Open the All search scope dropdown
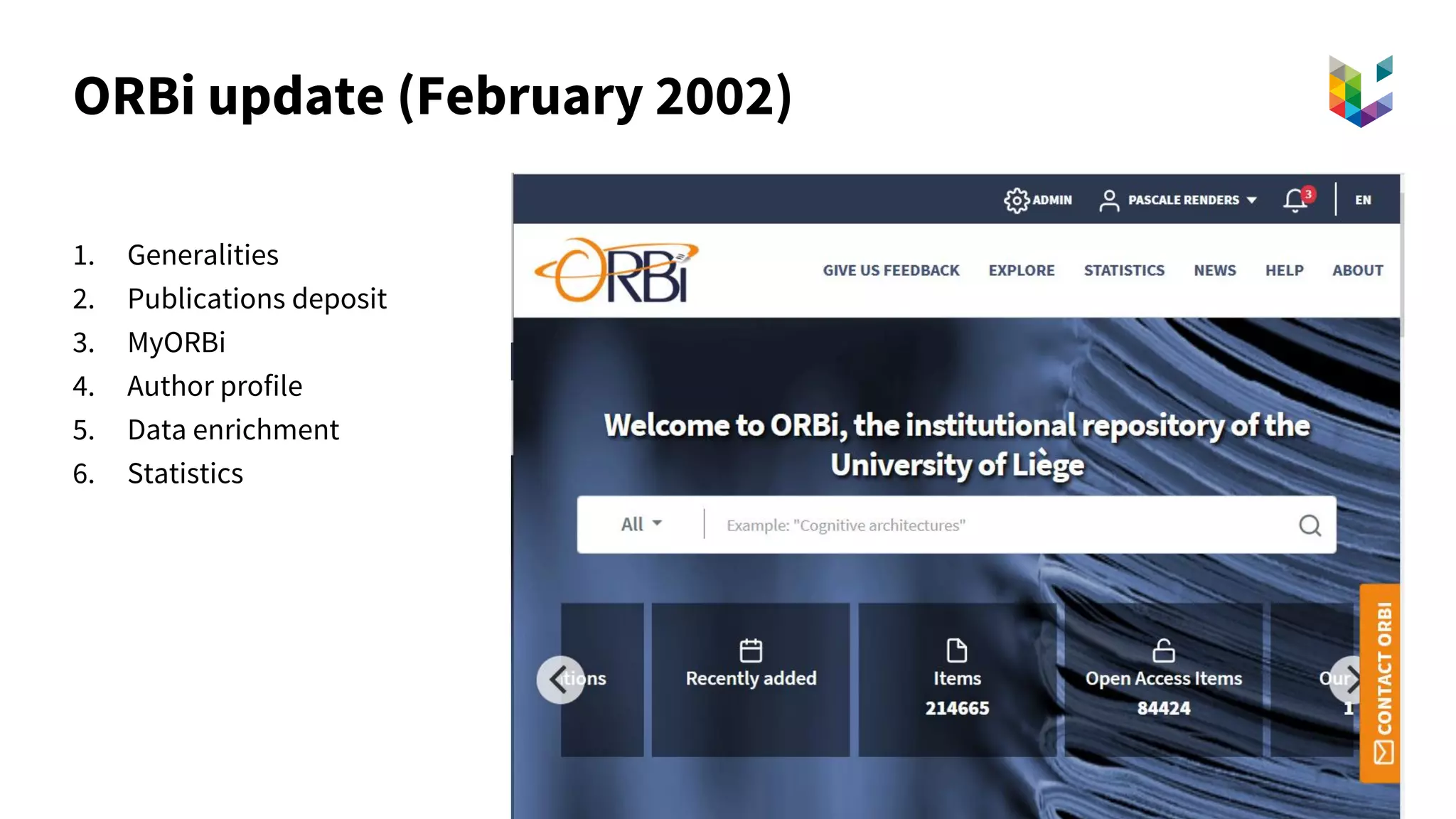Viewport: 1456px width, 819px height. point(641,525)
